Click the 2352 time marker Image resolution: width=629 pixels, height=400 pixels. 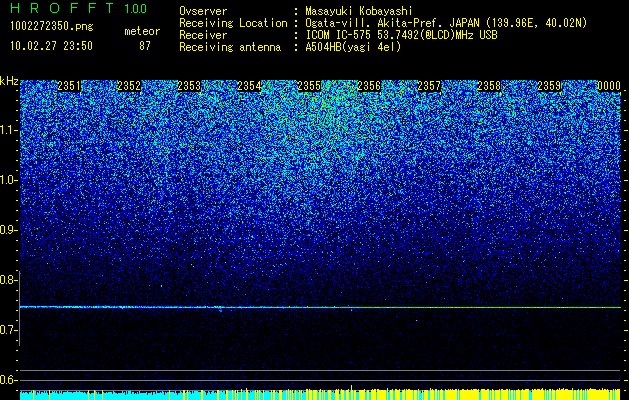[129, 86]
